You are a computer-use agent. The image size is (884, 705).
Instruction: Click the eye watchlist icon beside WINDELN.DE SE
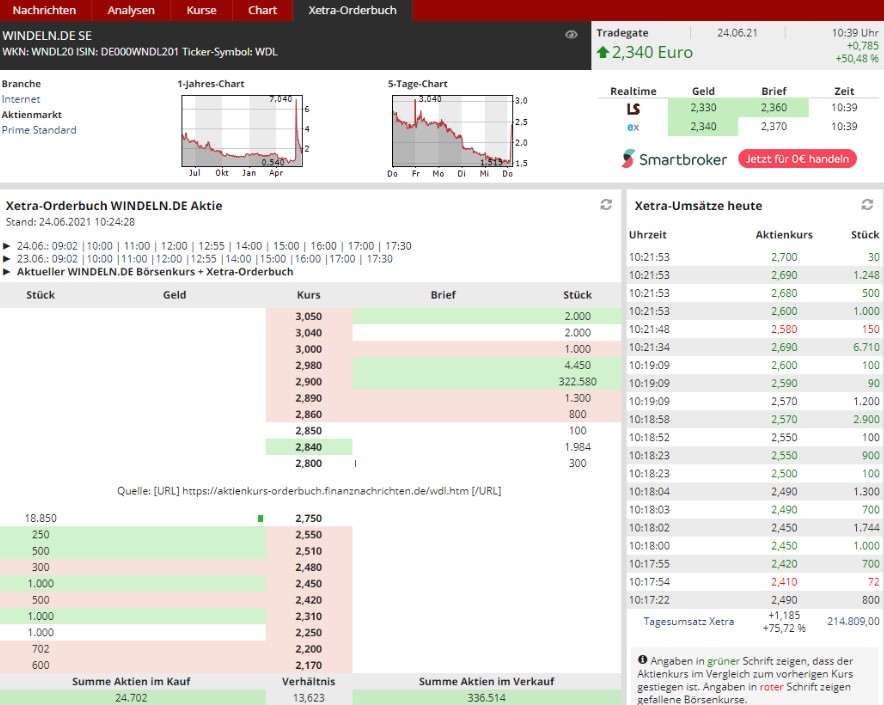tap(571, 35)
